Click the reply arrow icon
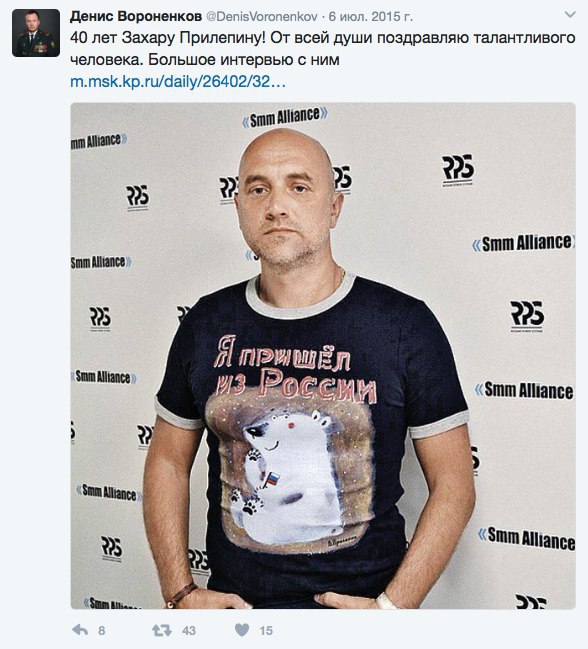Screen dimensions: 588x649 pos(80,630)
